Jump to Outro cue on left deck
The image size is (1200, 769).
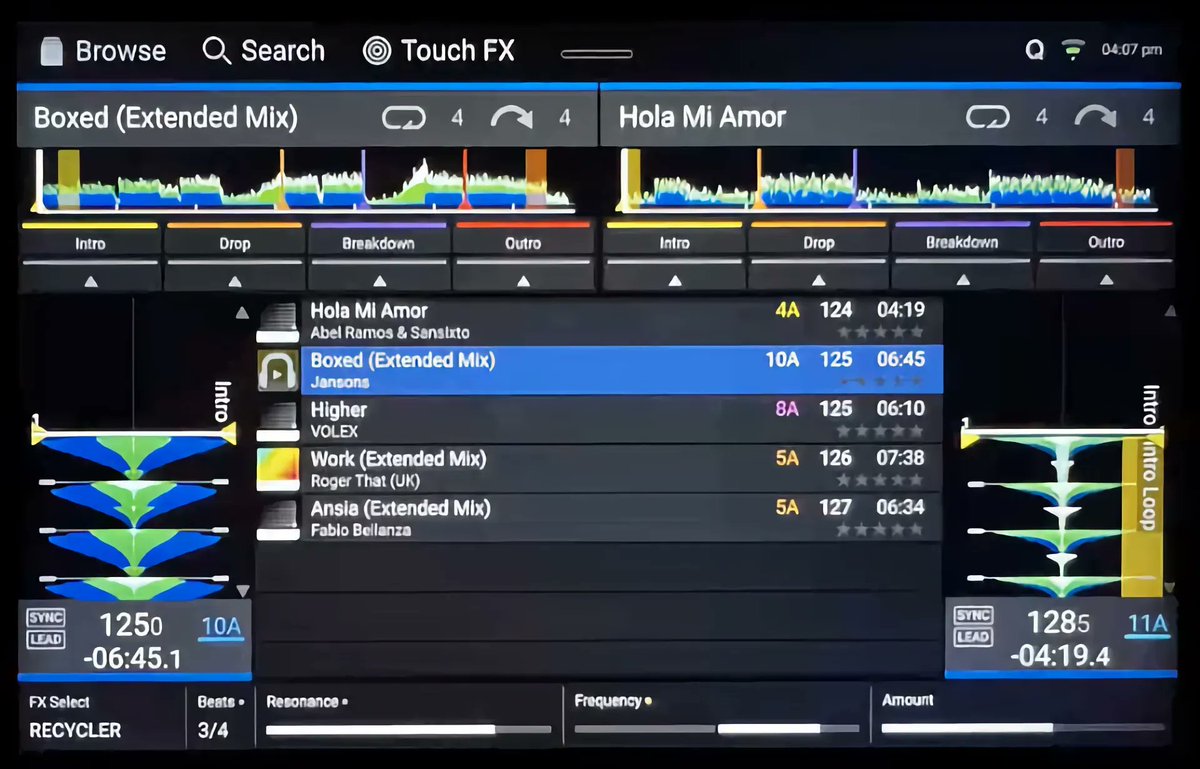523,243
